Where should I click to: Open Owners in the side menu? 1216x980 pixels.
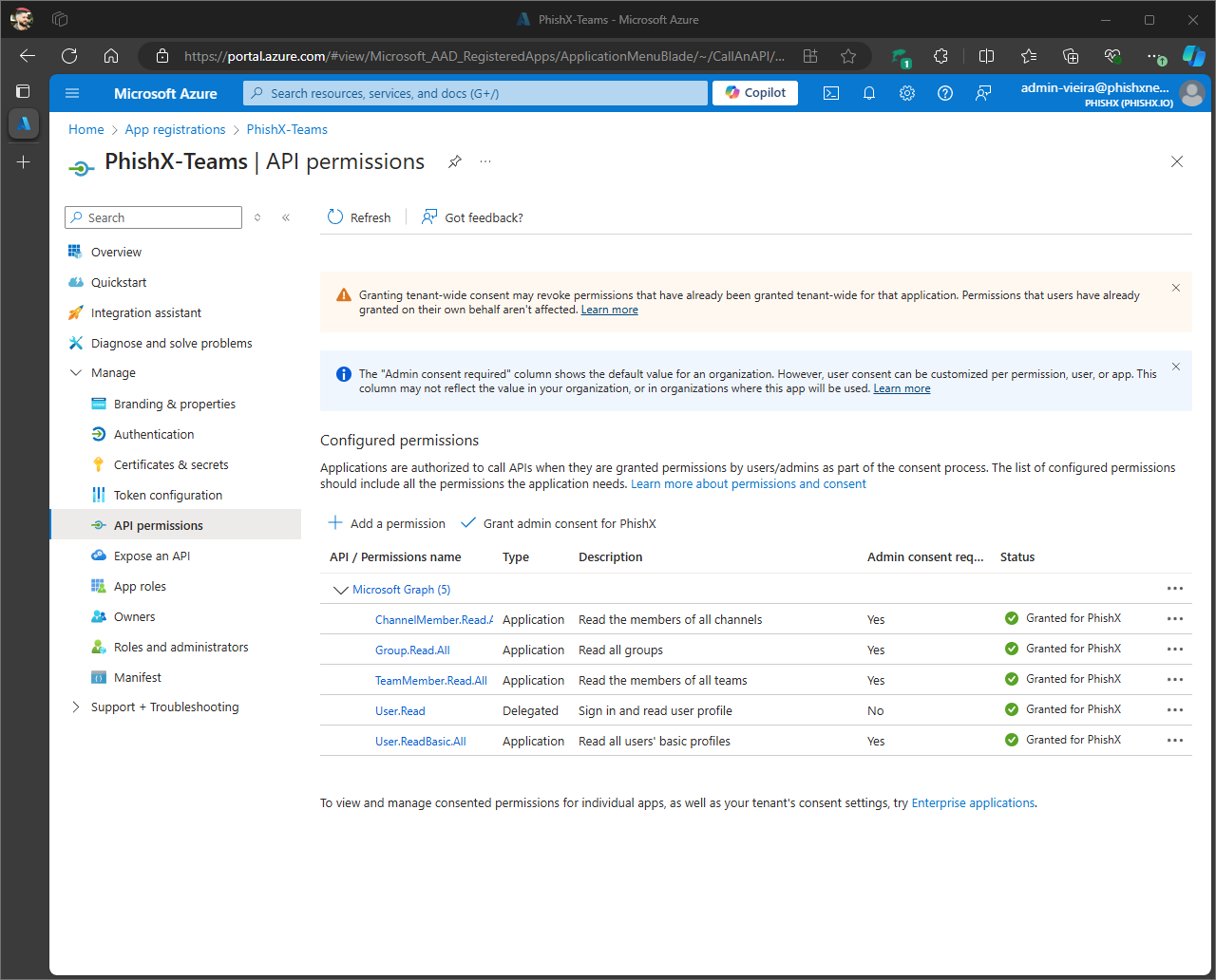click(x=134, y=616)
